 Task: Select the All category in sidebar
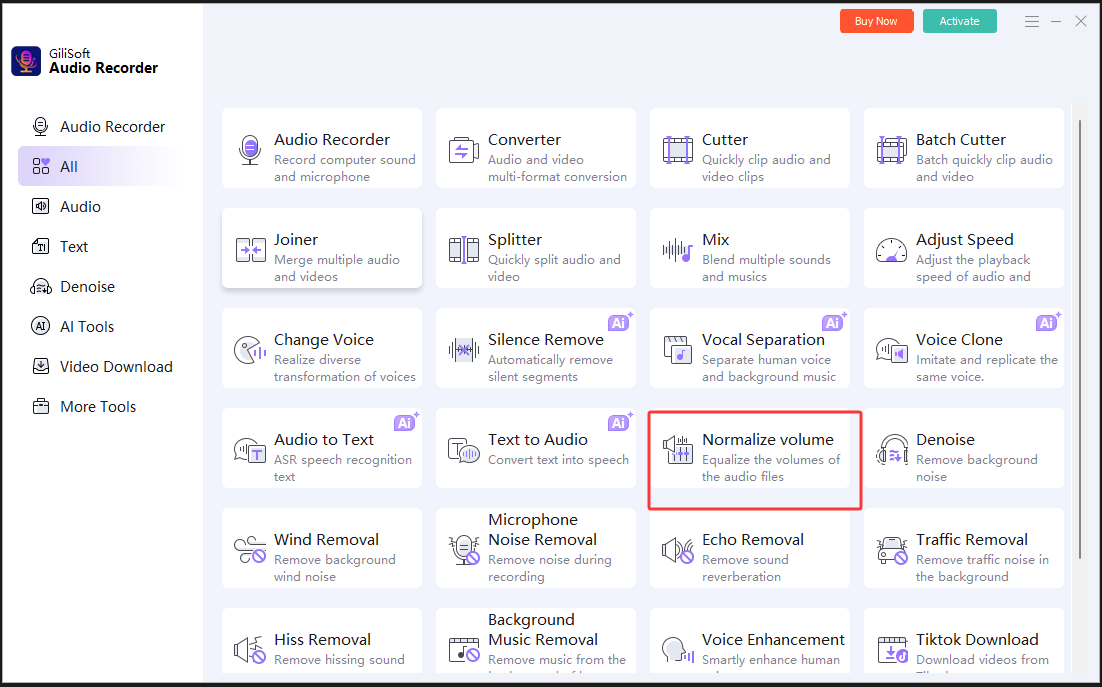98,166
